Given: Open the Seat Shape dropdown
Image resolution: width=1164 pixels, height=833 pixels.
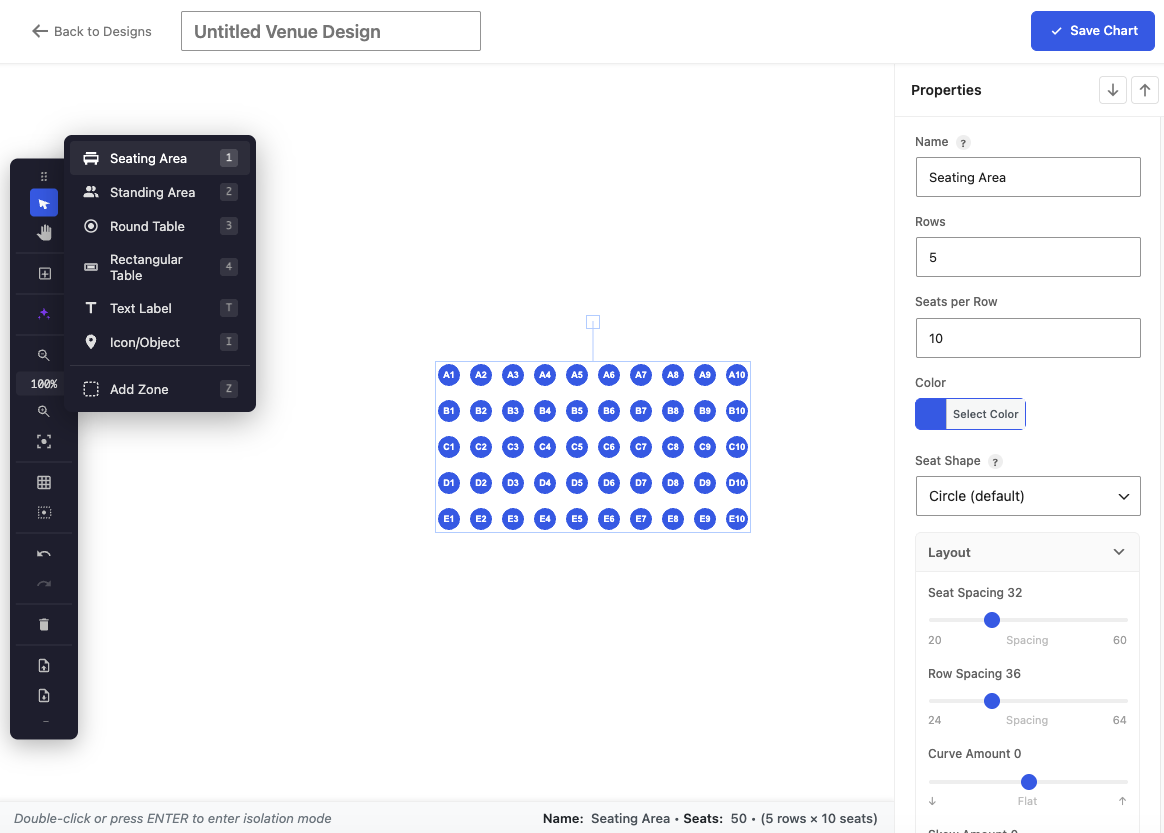Looking at the screenshot, I should (1027, 496).
